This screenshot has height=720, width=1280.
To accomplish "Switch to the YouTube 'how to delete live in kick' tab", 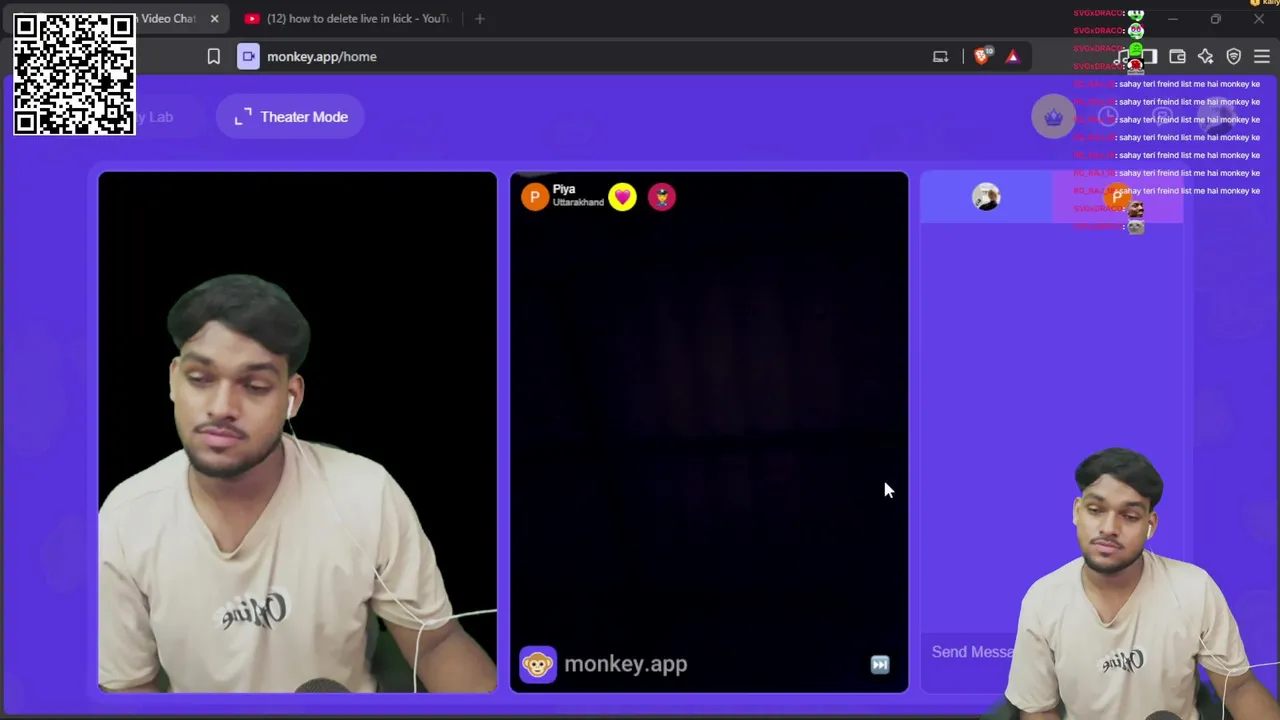I will (x=348, y=19).
